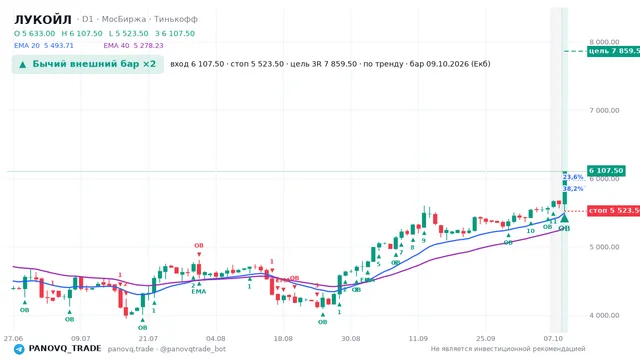The height and width of the screenshot is (360, 640).
Task: Click the '38,2%' Fibonacci level label
Action: (573, 189)
